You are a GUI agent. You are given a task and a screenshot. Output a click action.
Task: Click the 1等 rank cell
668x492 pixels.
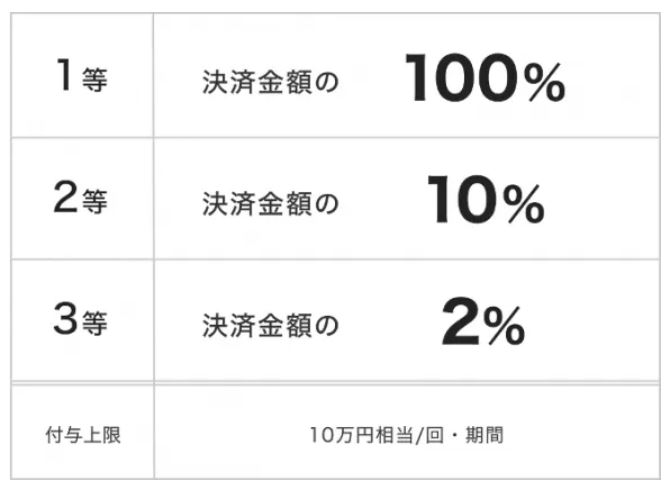click(x=82, y=75)
